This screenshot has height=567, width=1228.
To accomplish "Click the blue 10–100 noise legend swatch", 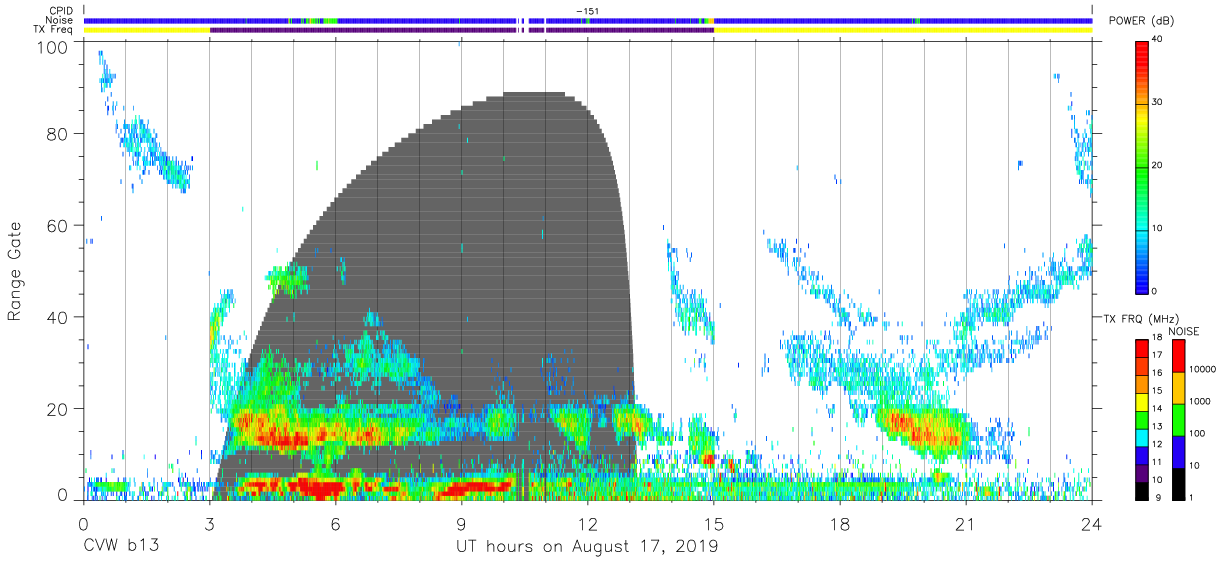I will click(x=1178, y=450).
